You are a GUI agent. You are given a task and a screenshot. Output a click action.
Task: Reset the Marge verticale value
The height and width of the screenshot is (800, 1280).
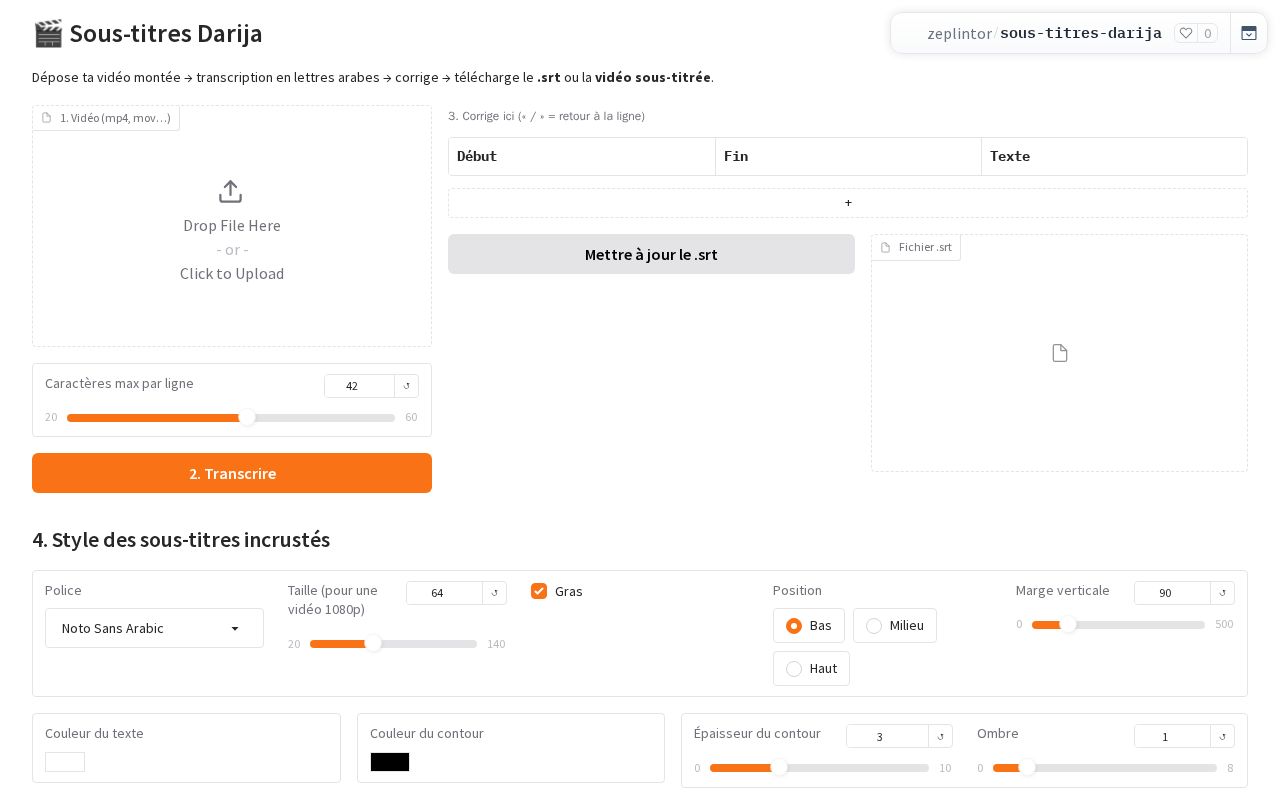1223,593
